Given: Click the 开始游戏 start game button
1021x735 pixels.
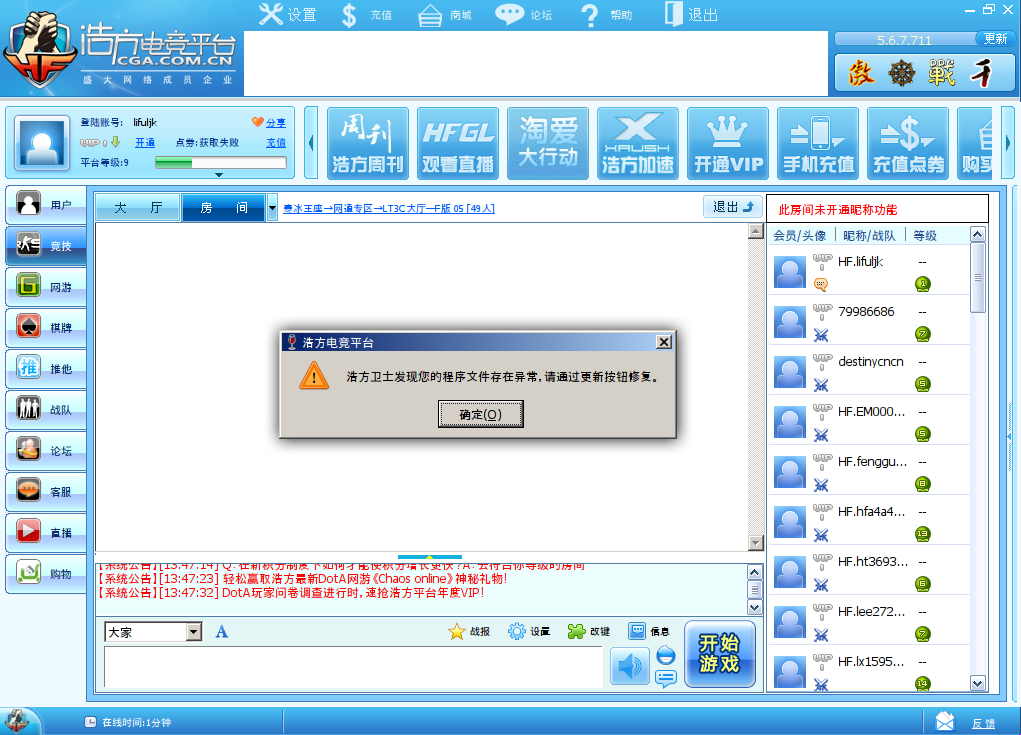Looking at the screenshot, I should (720, 654).
